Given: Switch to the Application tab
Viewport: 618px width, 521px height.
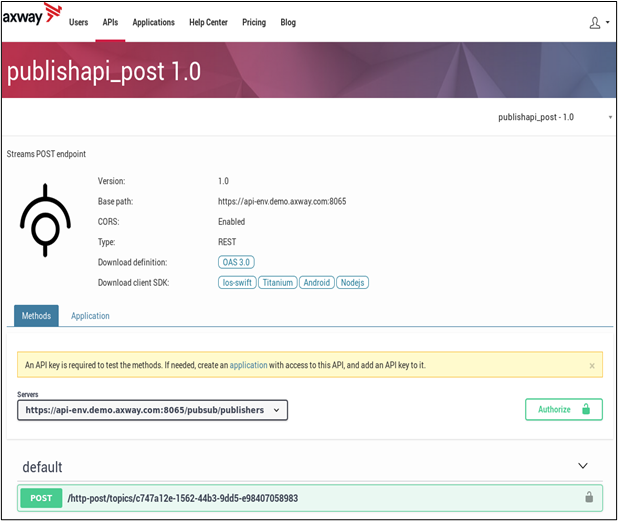Looking at the screenshot, I should [x=90, y=316].
